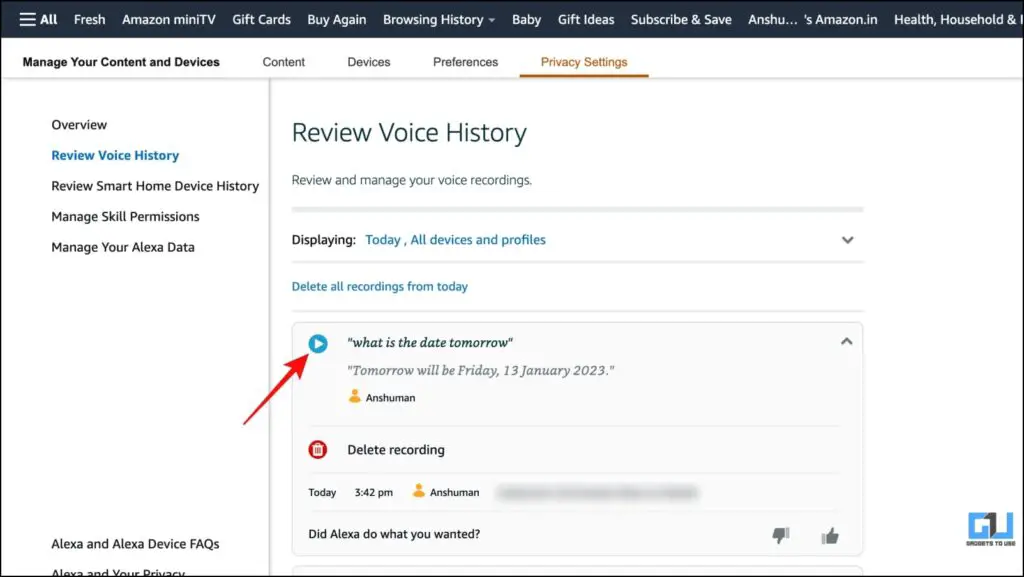Open Alexa and Alexa Device FAQs
Image resolution: width=1024 pixels, height=577 pixels.
click(135, 544)
